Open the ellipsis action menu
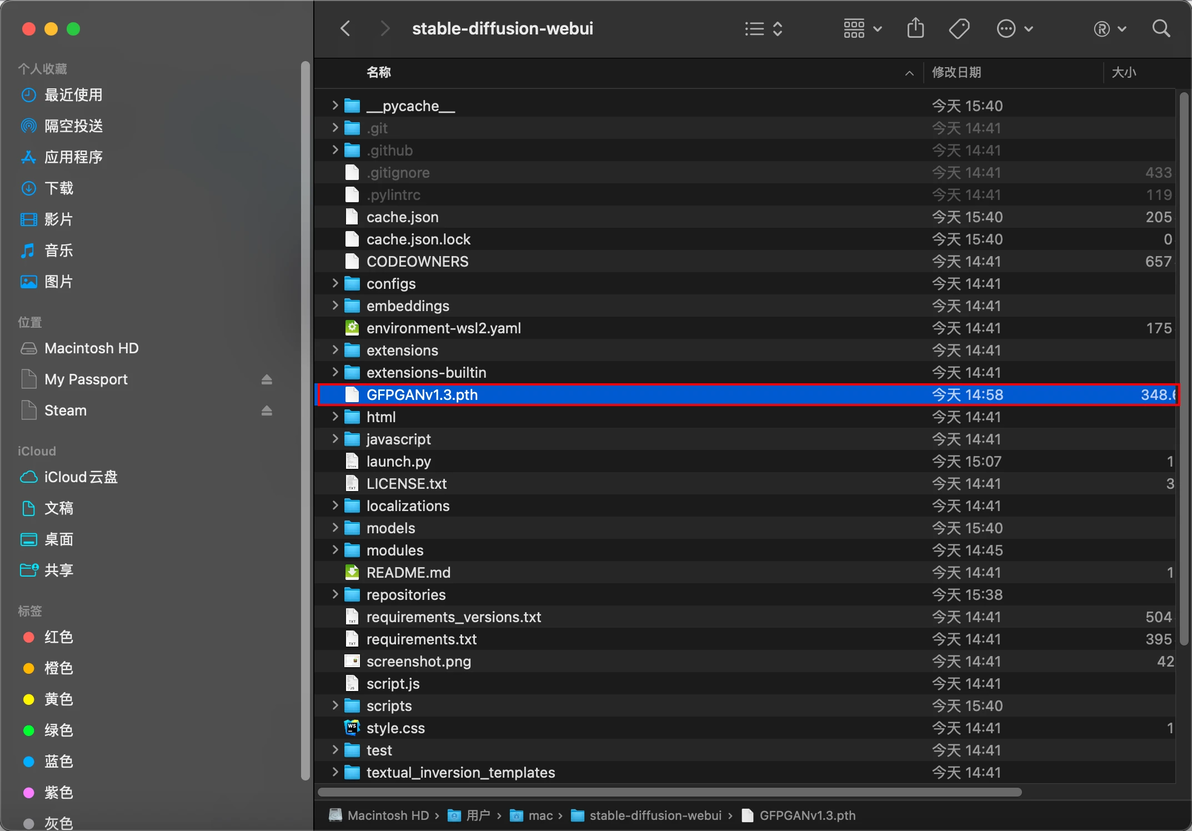 (x=1014, y=29)
